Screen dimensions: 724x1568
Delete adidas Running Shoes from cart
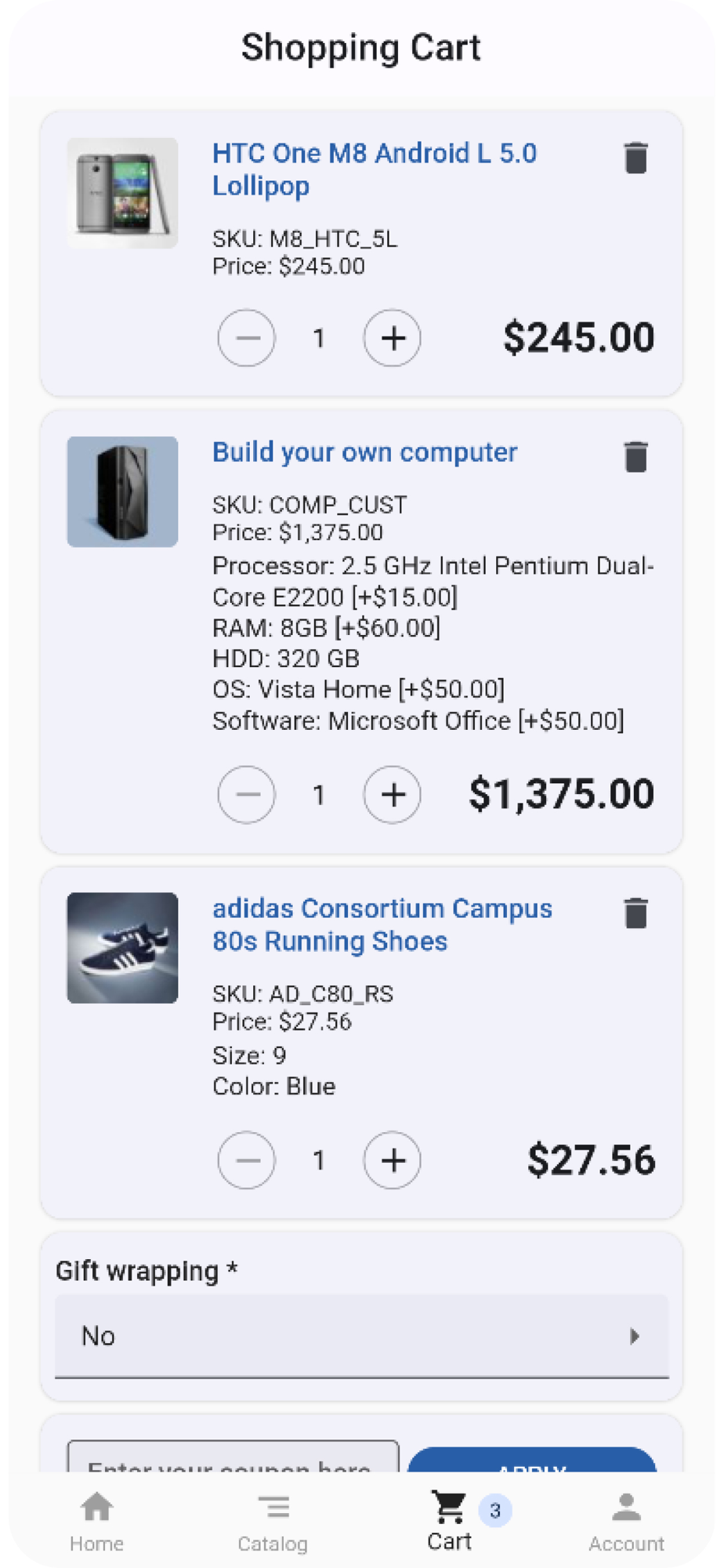[x=635, y=913]
